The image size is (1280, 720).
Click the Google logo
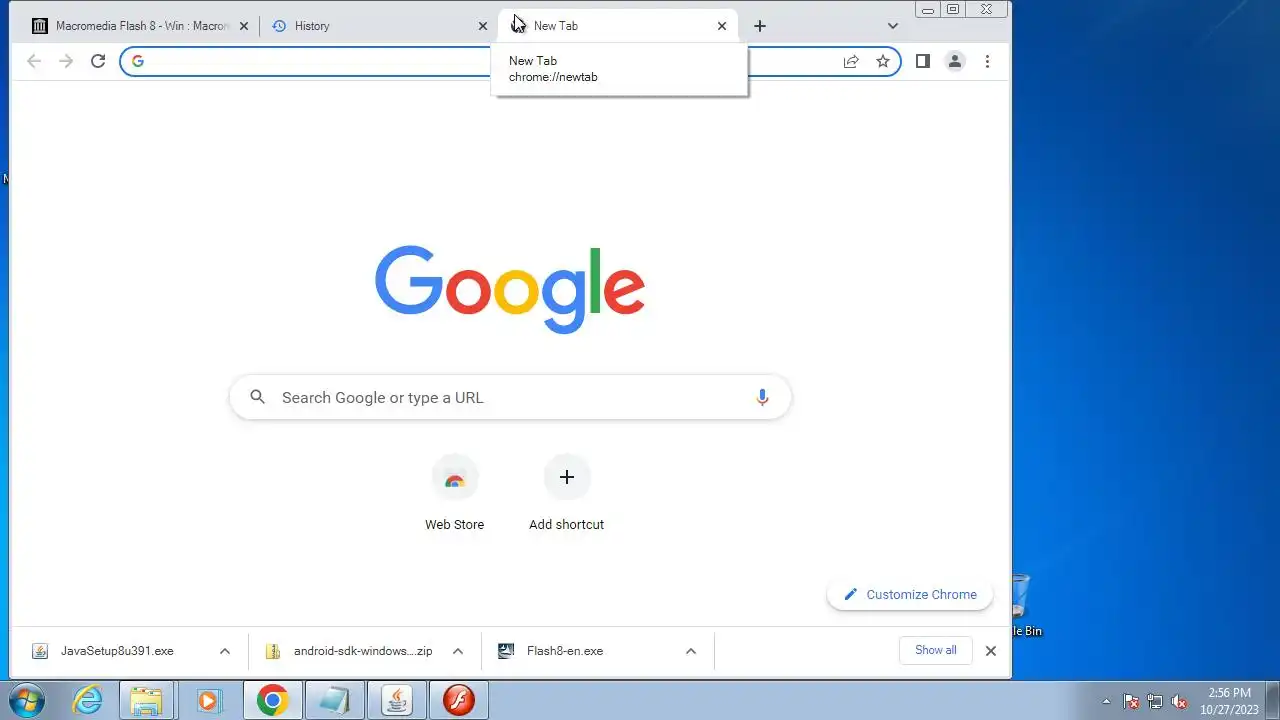(510, 289)
